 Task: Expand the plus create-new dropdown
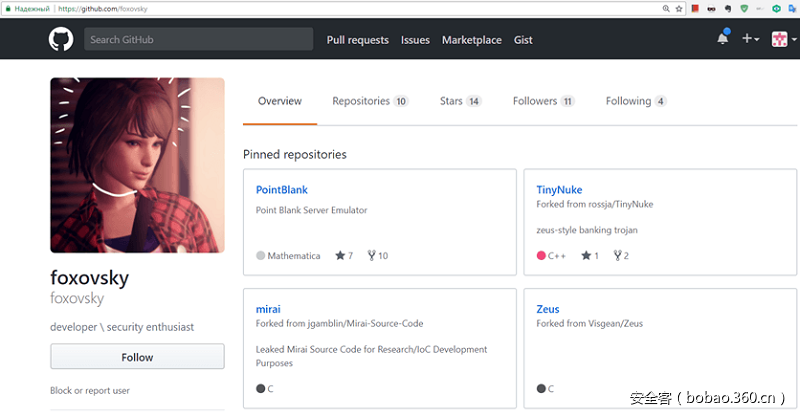tap(751, 39)
